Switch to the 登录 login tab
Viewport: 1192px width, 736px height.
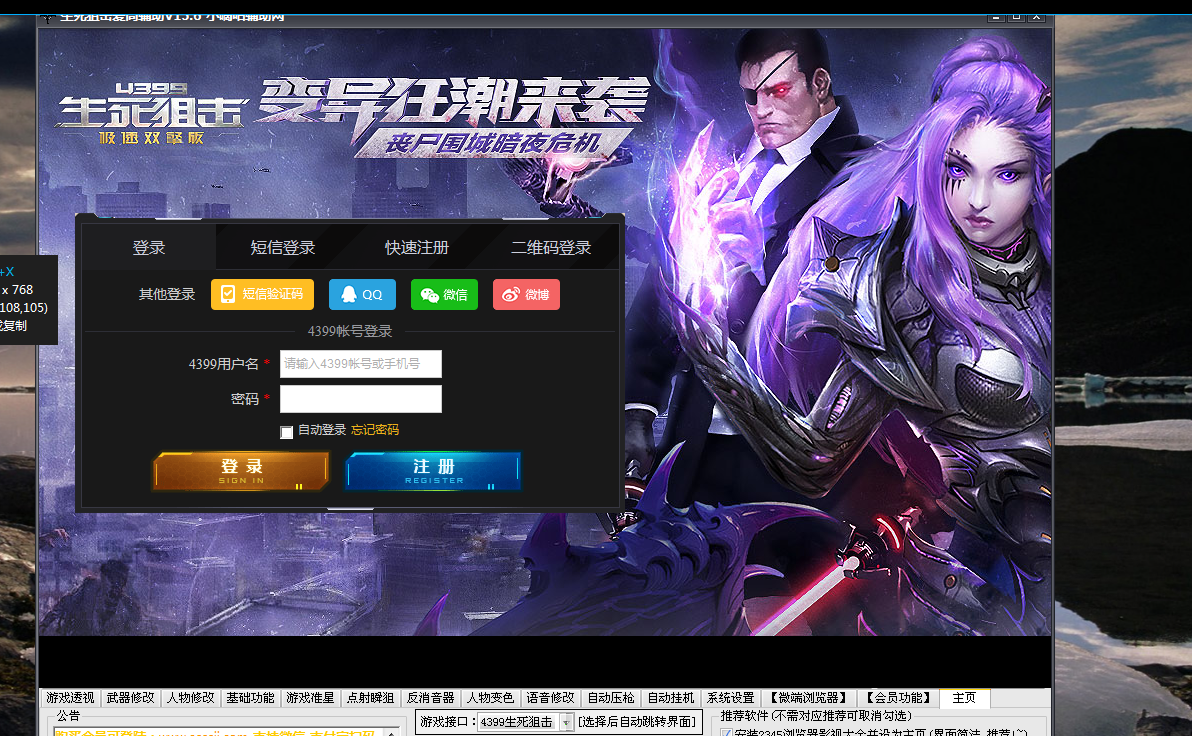(149, 247)
